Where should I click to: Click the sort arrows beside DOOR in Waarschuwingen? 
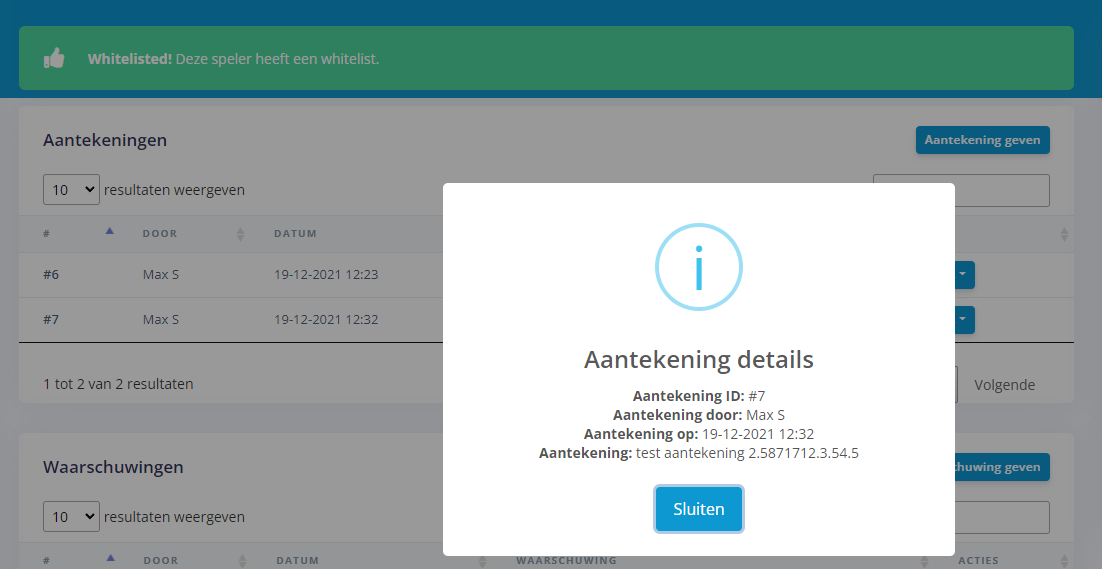240,560
